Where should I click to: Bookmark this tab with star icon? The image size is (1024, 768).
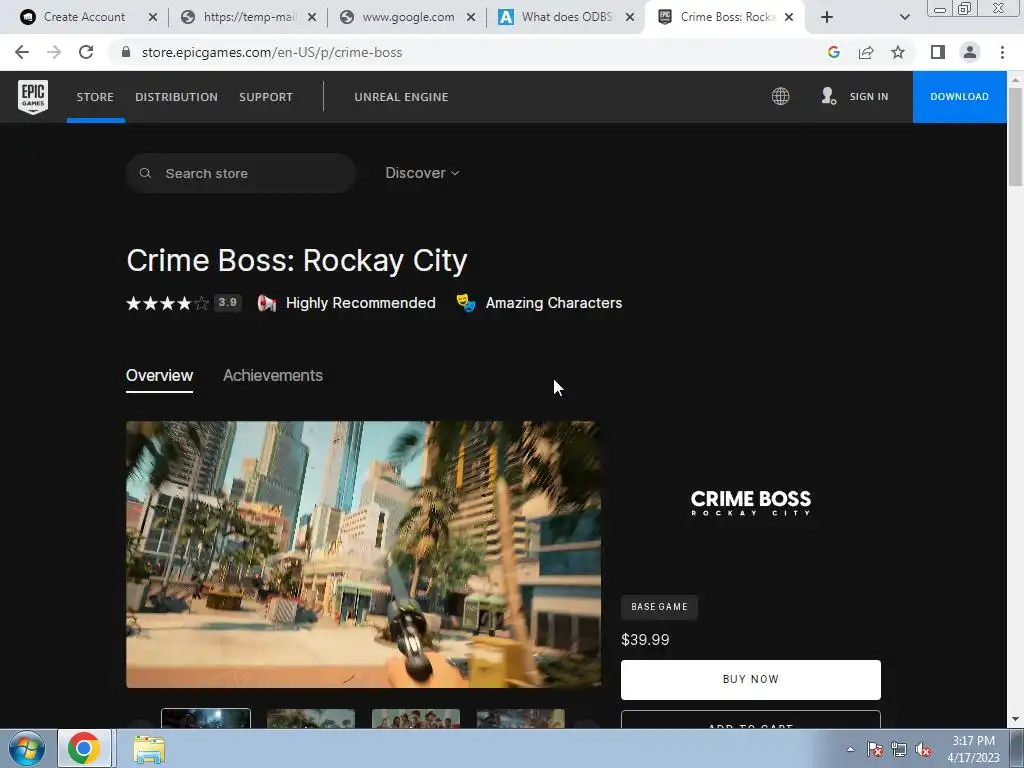point(898,52)
